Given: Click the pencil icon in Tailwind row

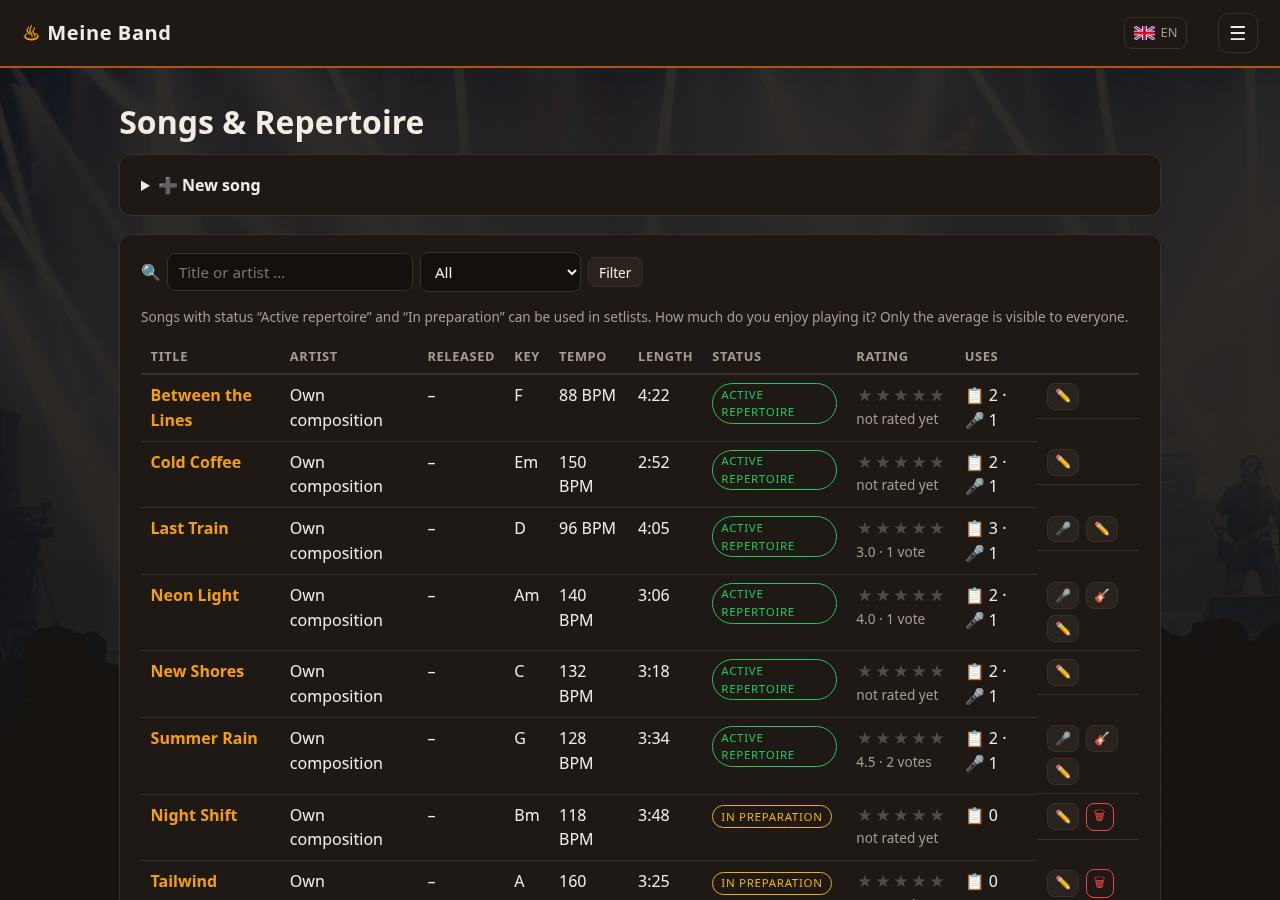Looking at the screenshot, I should [1063, 883].
